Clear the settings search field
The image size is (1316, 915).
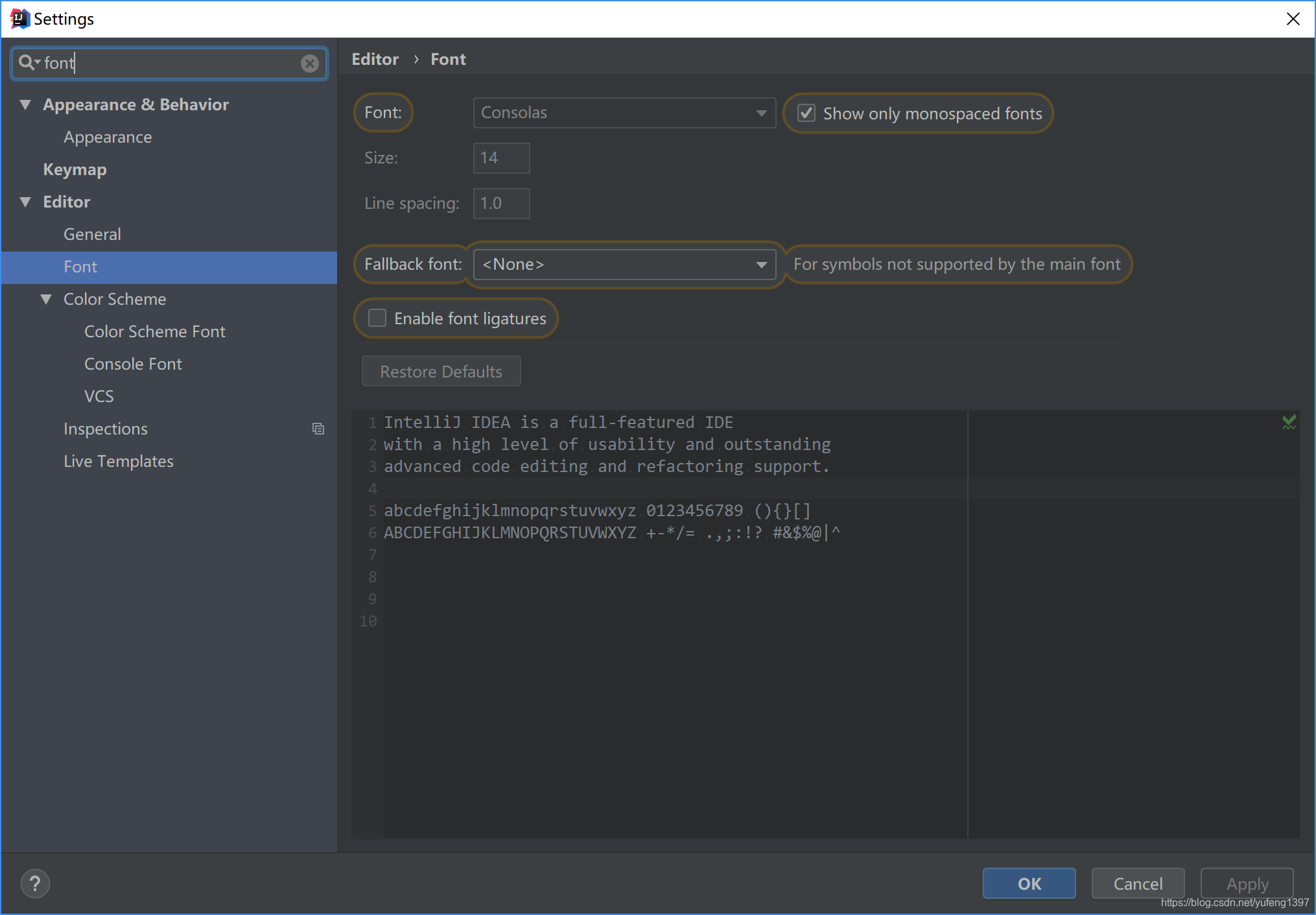coord(310,63)
